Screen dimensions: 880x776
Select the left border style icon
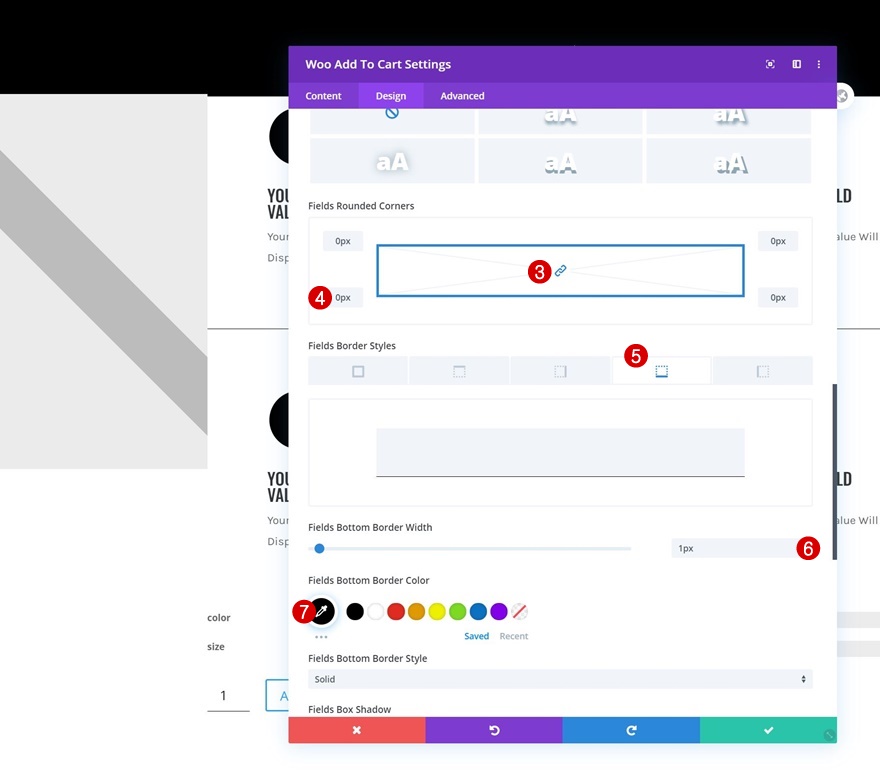coord(763,371)
